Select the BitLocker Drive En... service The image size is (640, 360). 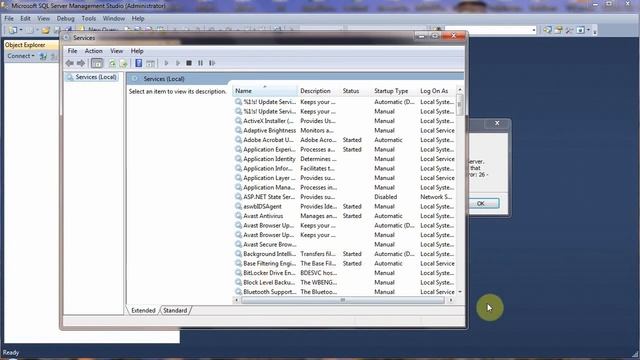pyautogui.click(x=345, y=273)
